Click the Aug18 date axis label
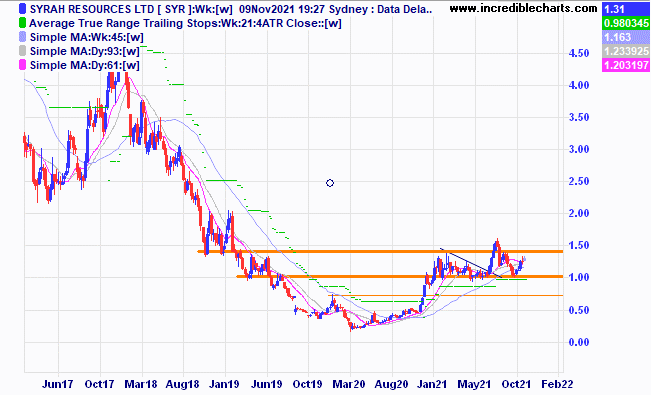651x395 pixels. tap(182, 384)
